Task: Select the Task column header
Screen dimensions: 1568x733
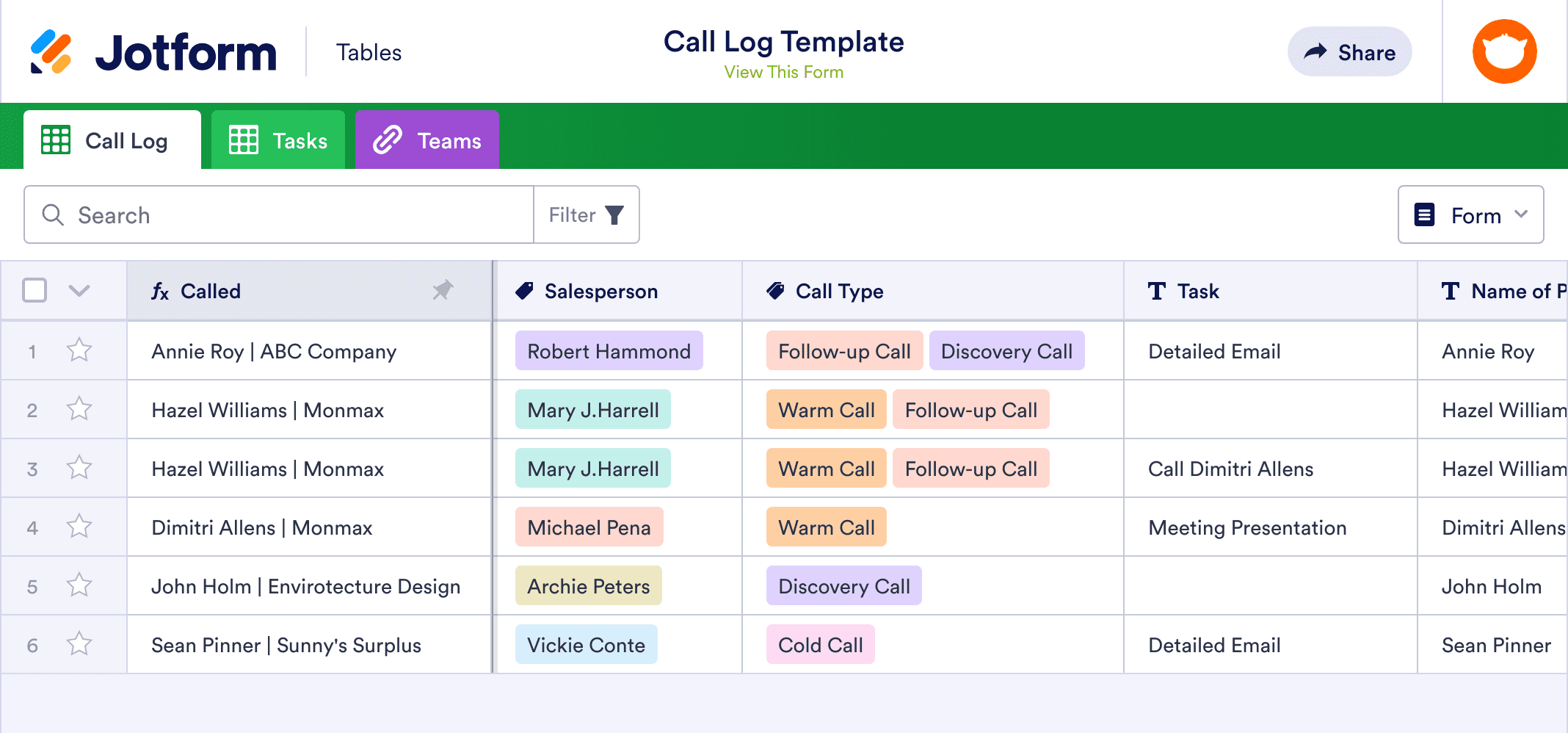Action: [1271, 291]
